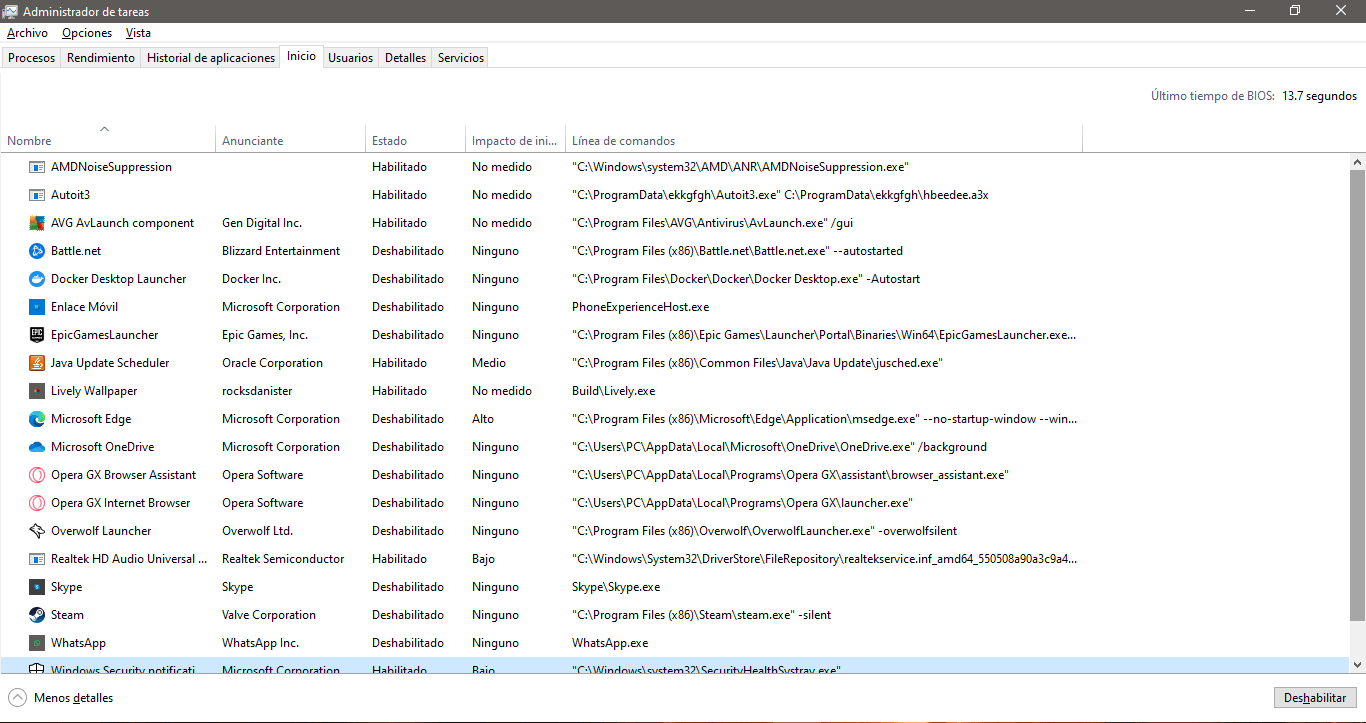Click the Skype row icon
The width and height of the screenshot is (1366, 723).
pos(37,587)
